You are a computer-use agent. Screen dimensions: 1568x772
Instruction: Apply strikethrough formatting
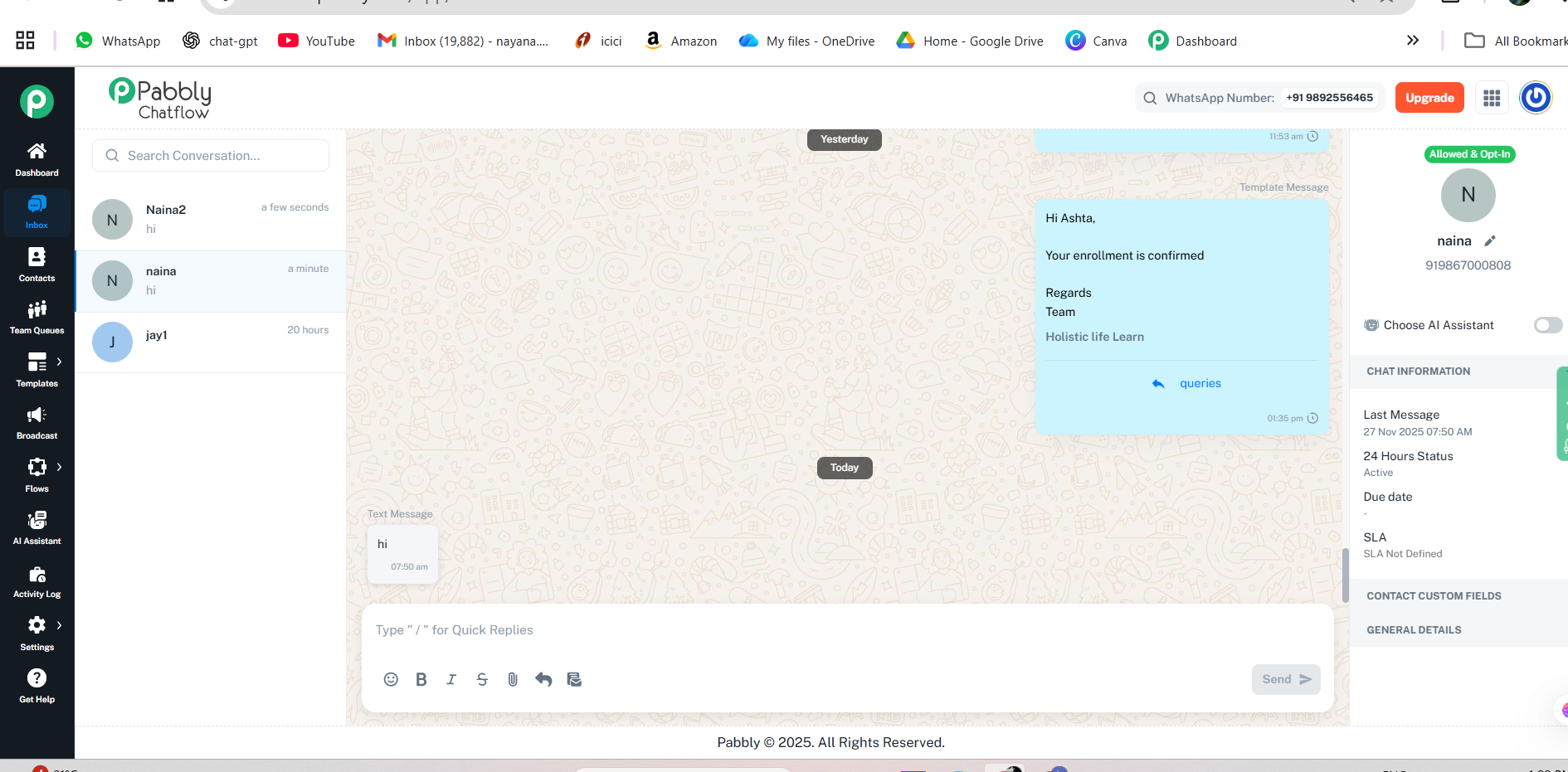coord(482,679)
